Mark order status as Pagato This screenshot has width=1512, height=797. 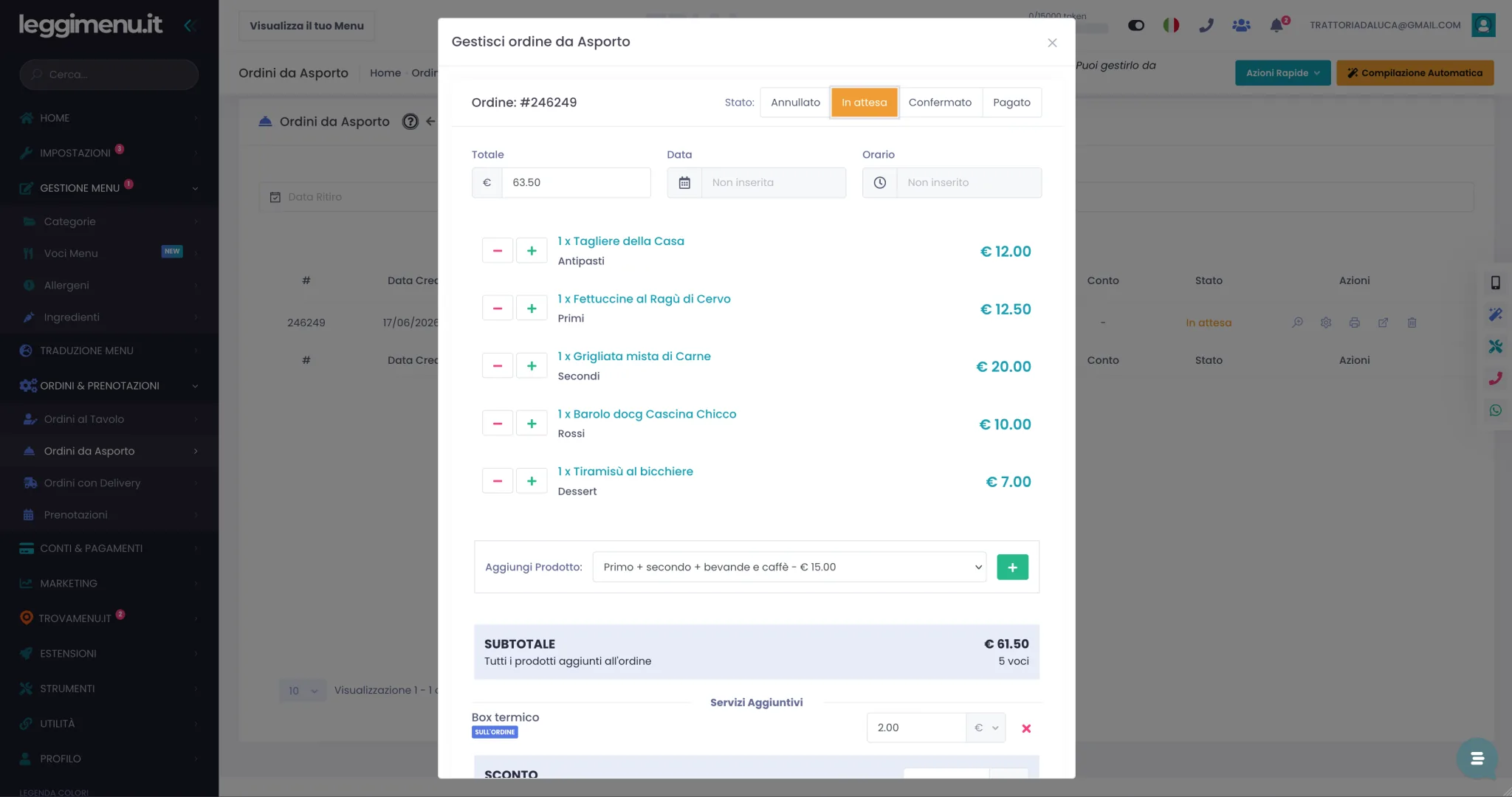coord(1011,102)
